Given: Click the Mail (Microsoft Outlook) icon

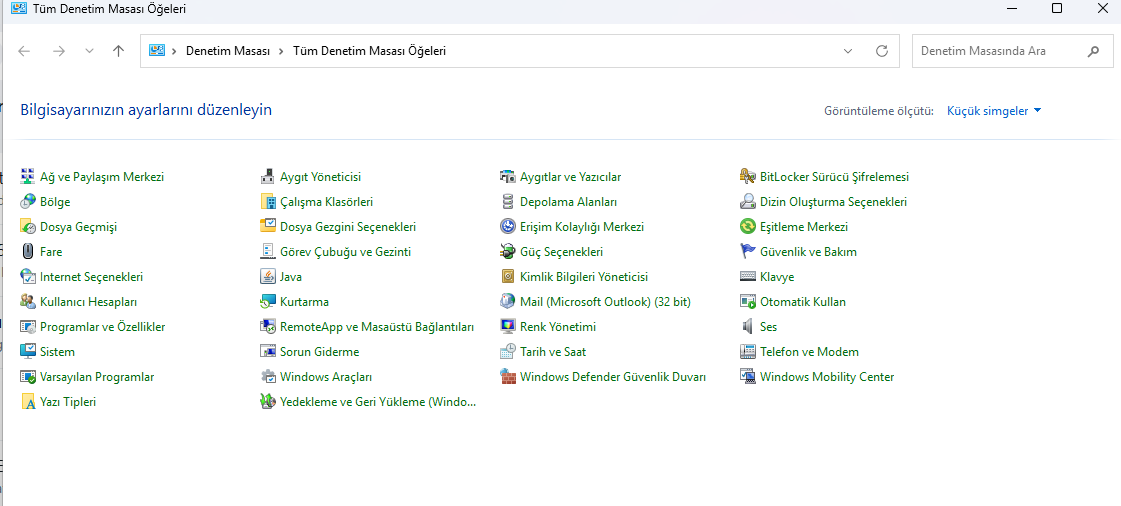Looking at the screenshot, I should 508,302.
